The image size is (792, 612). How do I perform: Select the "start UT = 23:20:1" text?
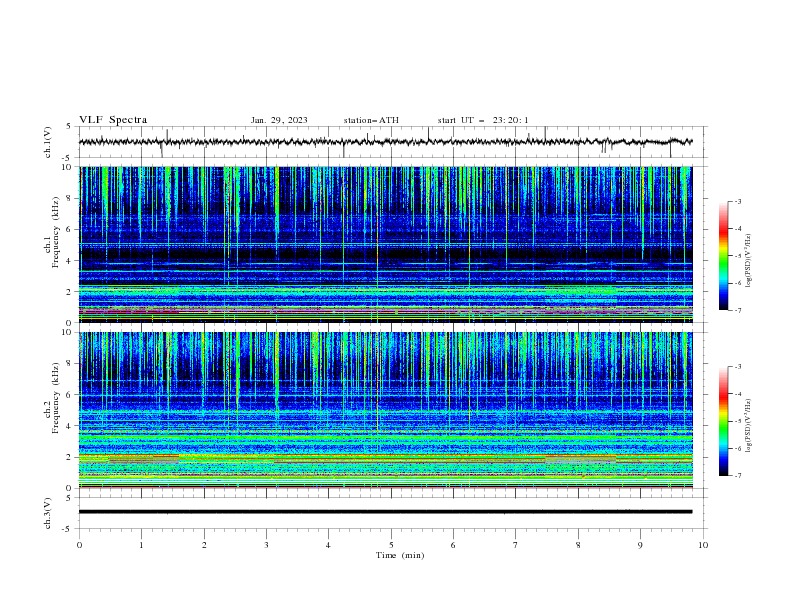483,120
